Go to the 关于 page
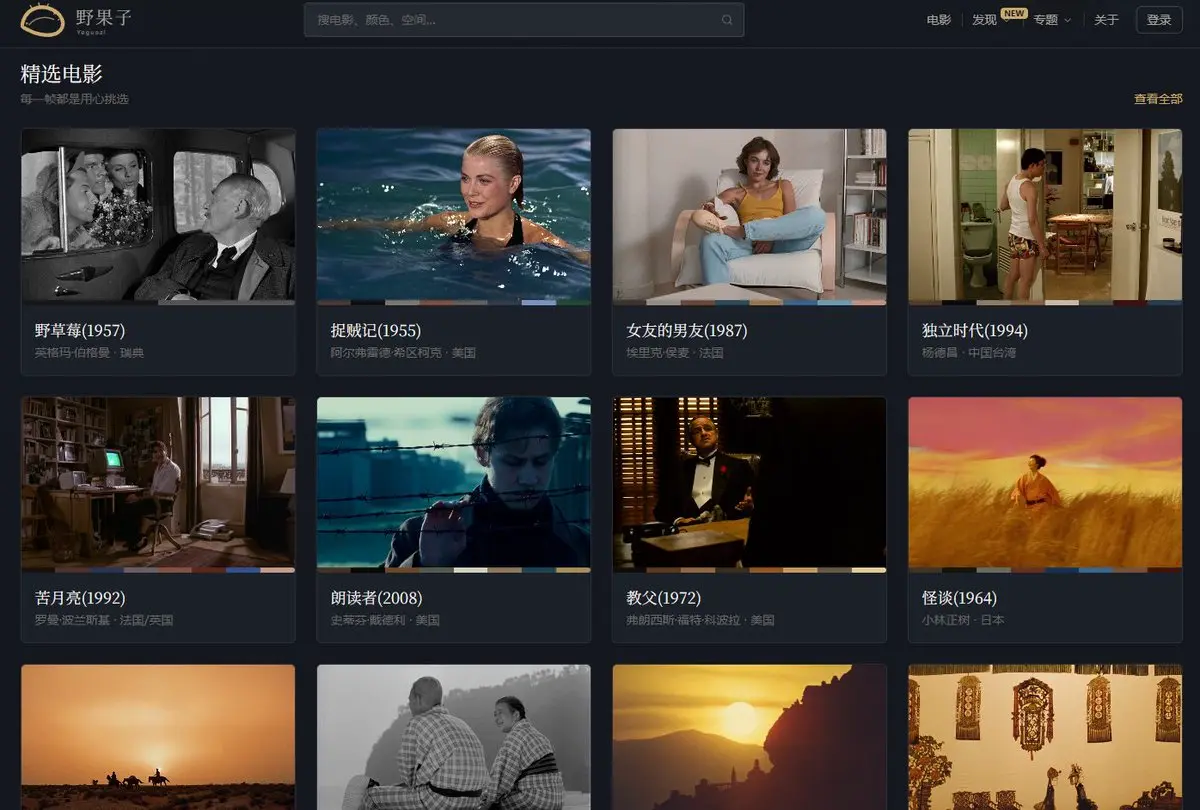This screenshot has width=1200, height=810. click(x=1106, y=20)
